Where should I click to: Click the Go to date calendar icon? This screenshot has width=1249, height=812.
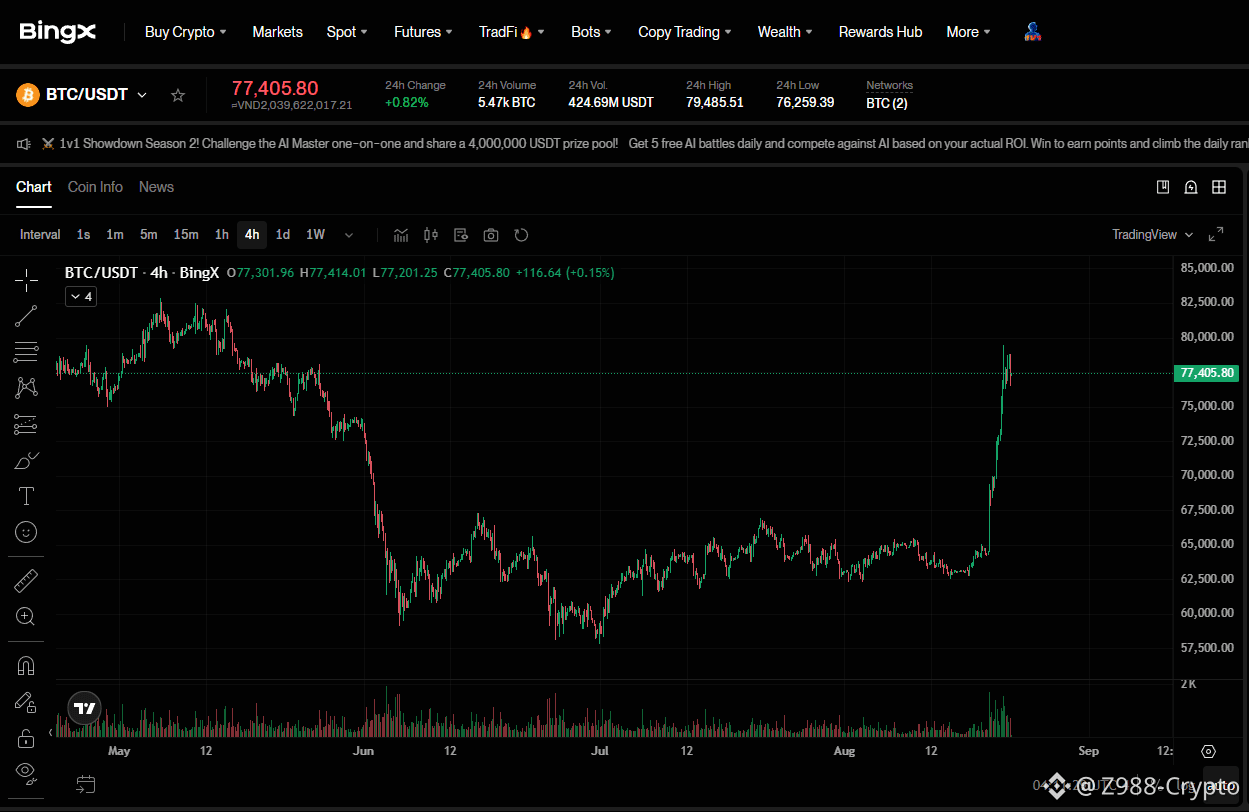(86, 784)
